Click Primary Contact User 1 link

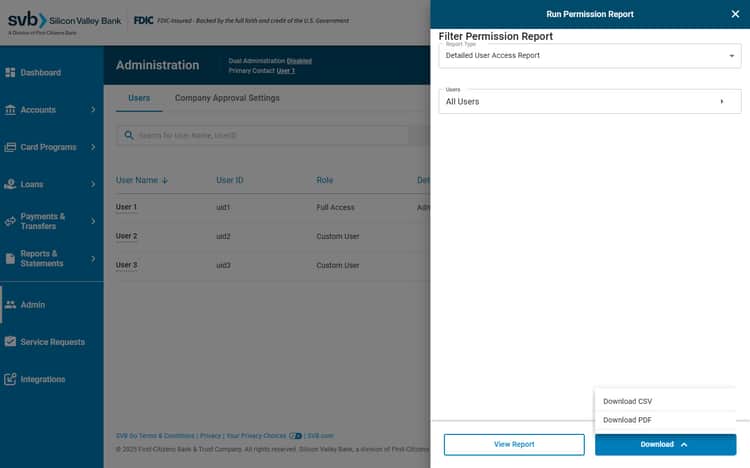(286, 71)
